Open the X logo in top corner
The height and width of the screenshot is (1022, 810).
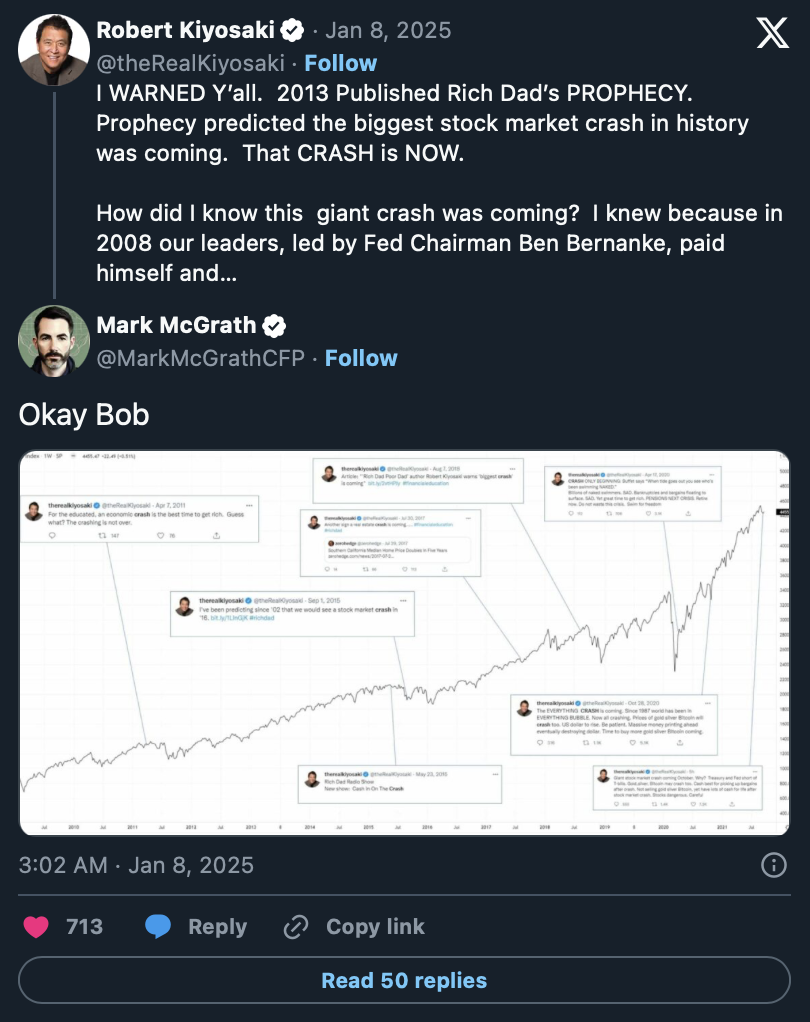(x=772, y=33)
